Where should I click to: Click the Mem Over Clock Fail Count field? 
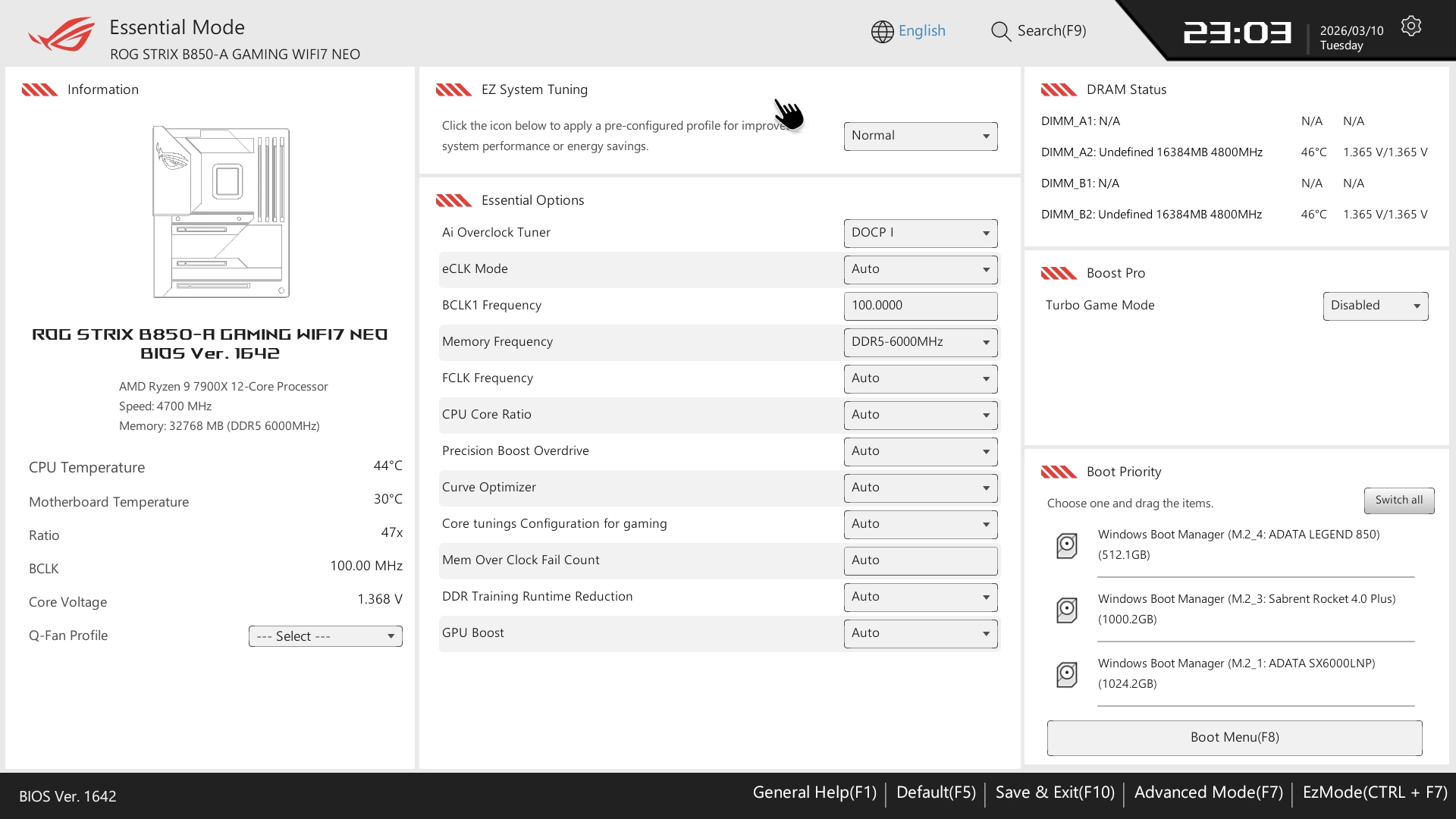[x=920, y=560]
